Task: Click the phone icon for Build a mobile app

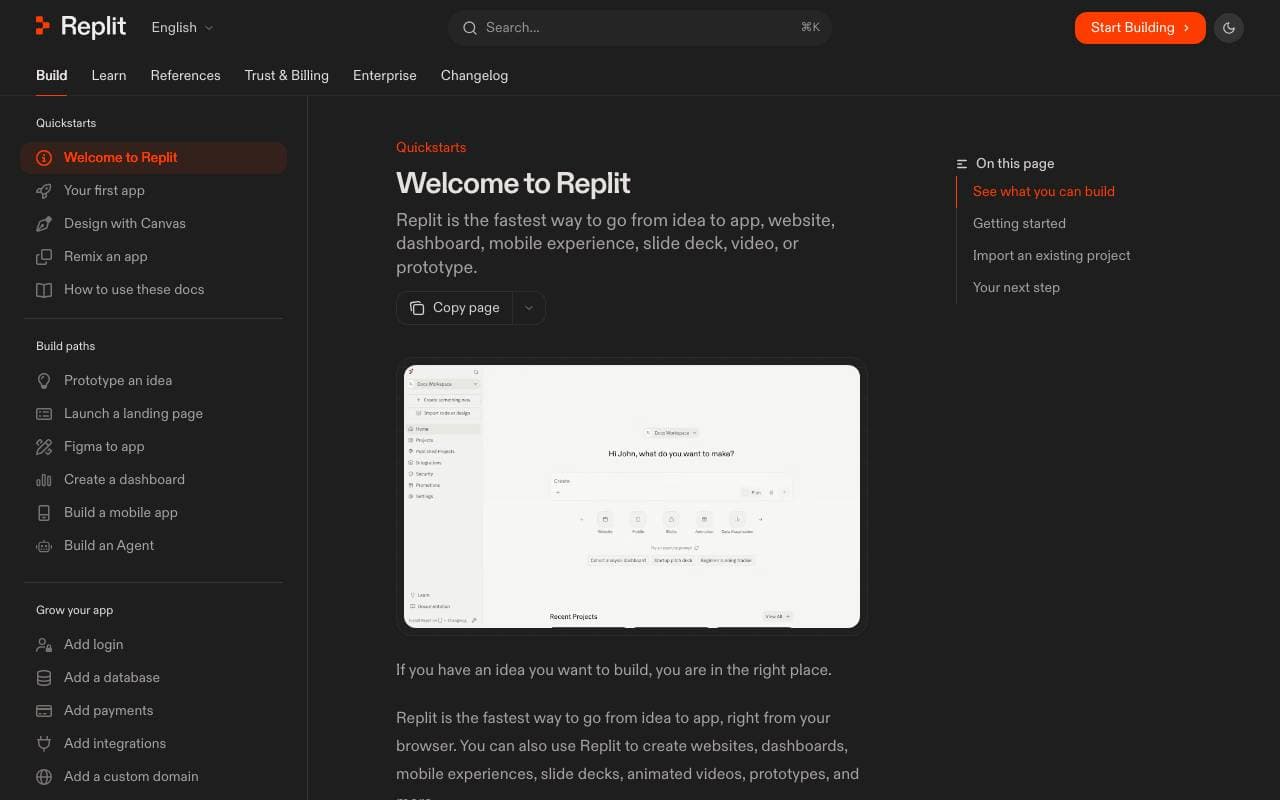Action: pyautogui.click(x=44, y=513)
